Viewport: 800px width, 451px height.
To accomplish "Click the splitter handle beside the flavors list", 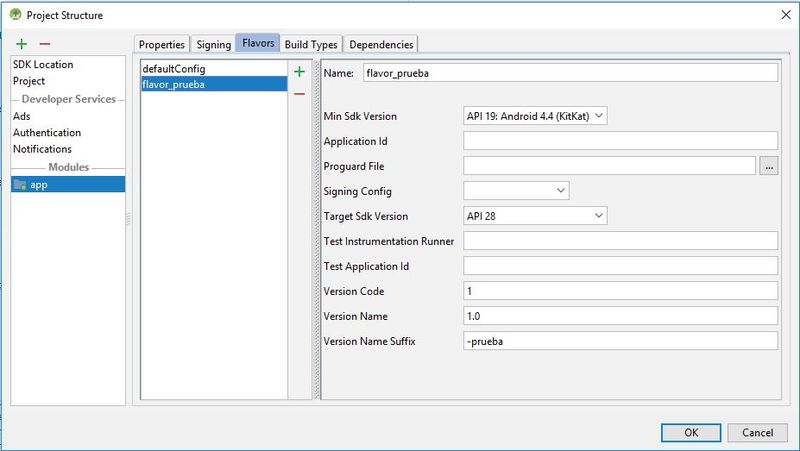I will (x=316, y=230).
